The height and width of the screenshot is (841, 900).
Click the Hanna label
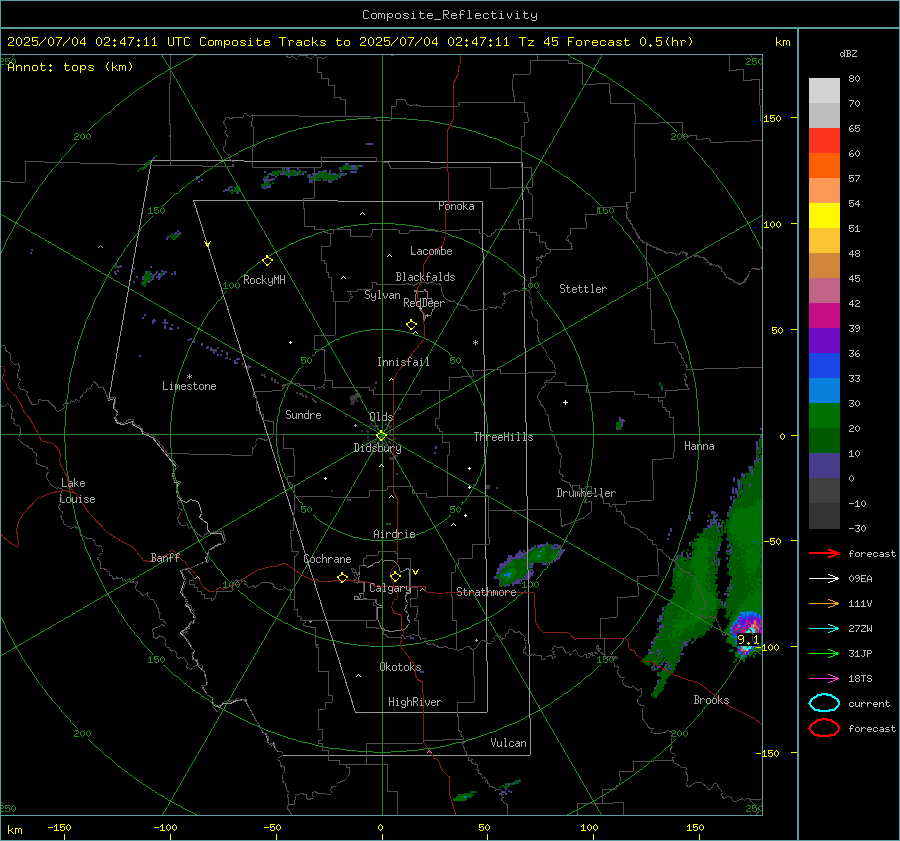click(x=699, y=446)
